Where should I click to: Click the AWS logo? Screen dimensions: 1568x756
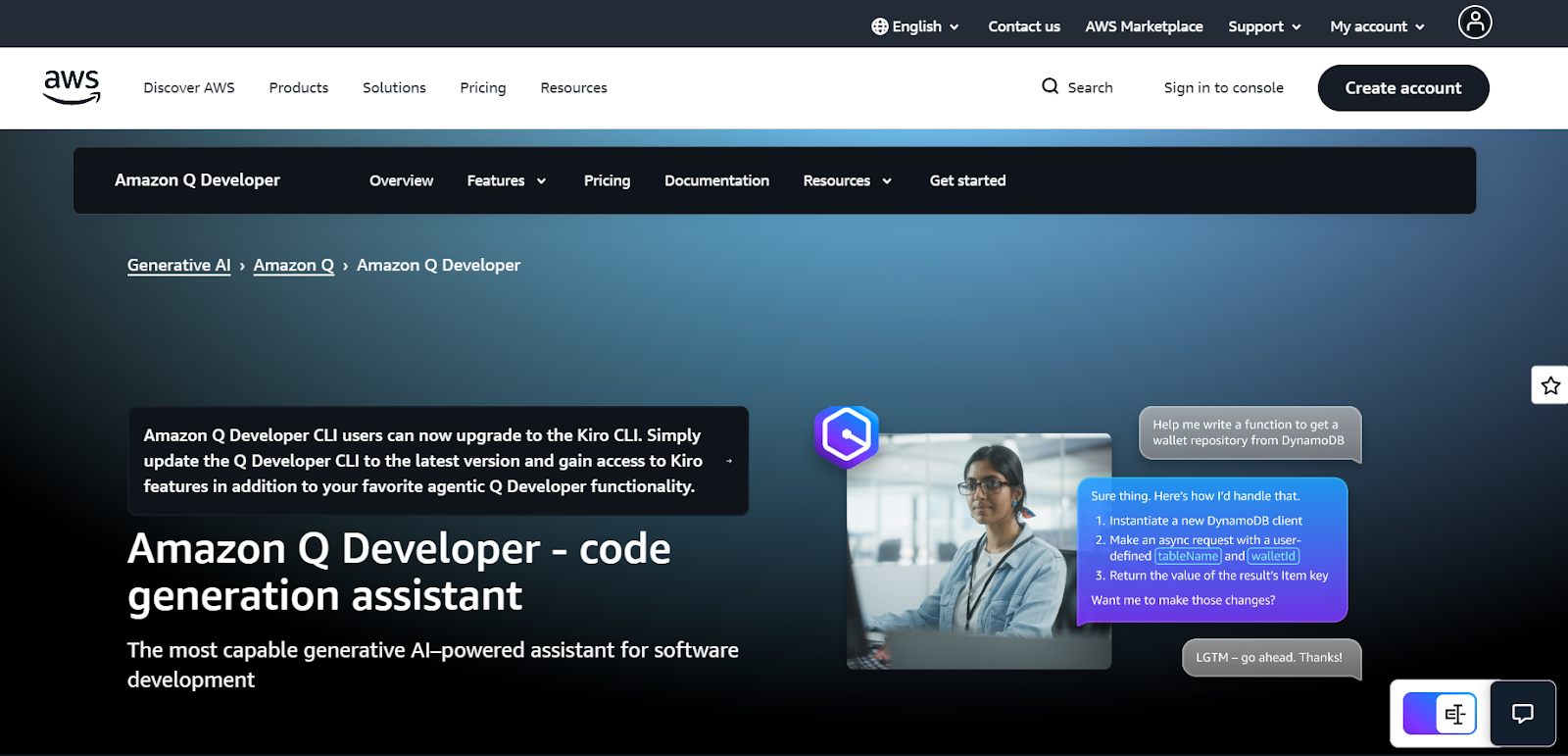pyautogui.click(x=72, y=87)
